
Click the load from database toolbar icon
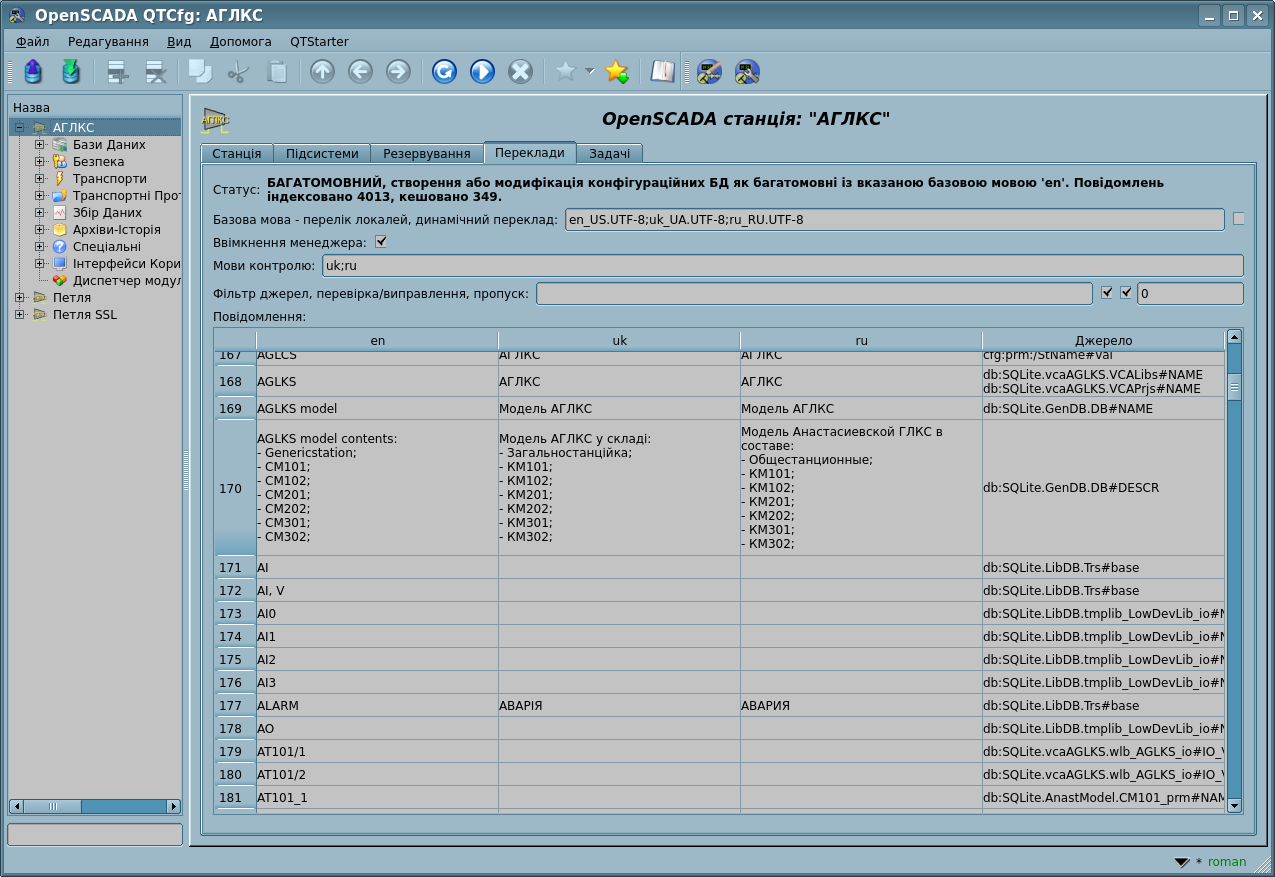click(x=33, y=71)
